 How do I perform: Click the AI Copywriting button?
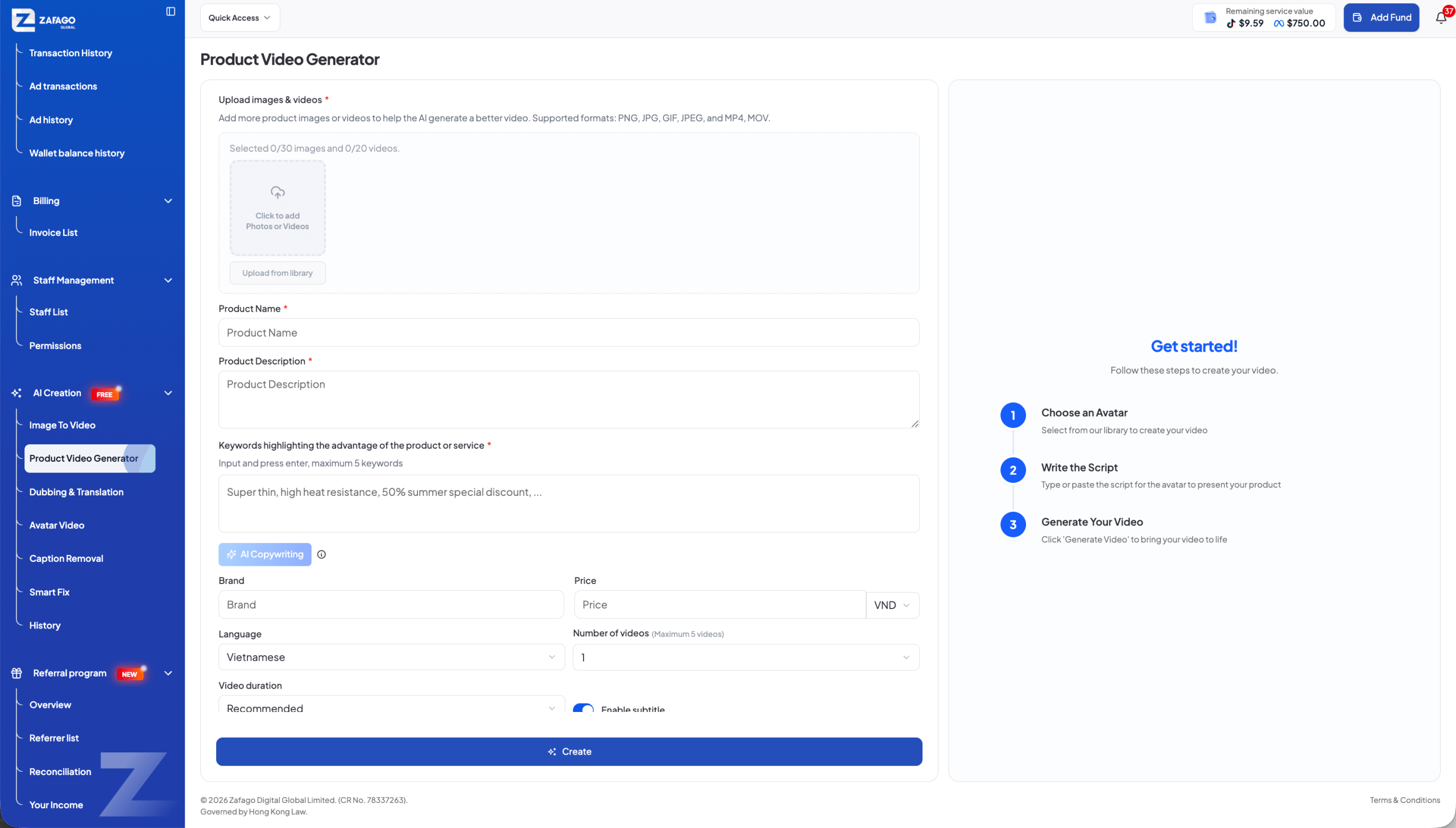[x=265, y=554]
